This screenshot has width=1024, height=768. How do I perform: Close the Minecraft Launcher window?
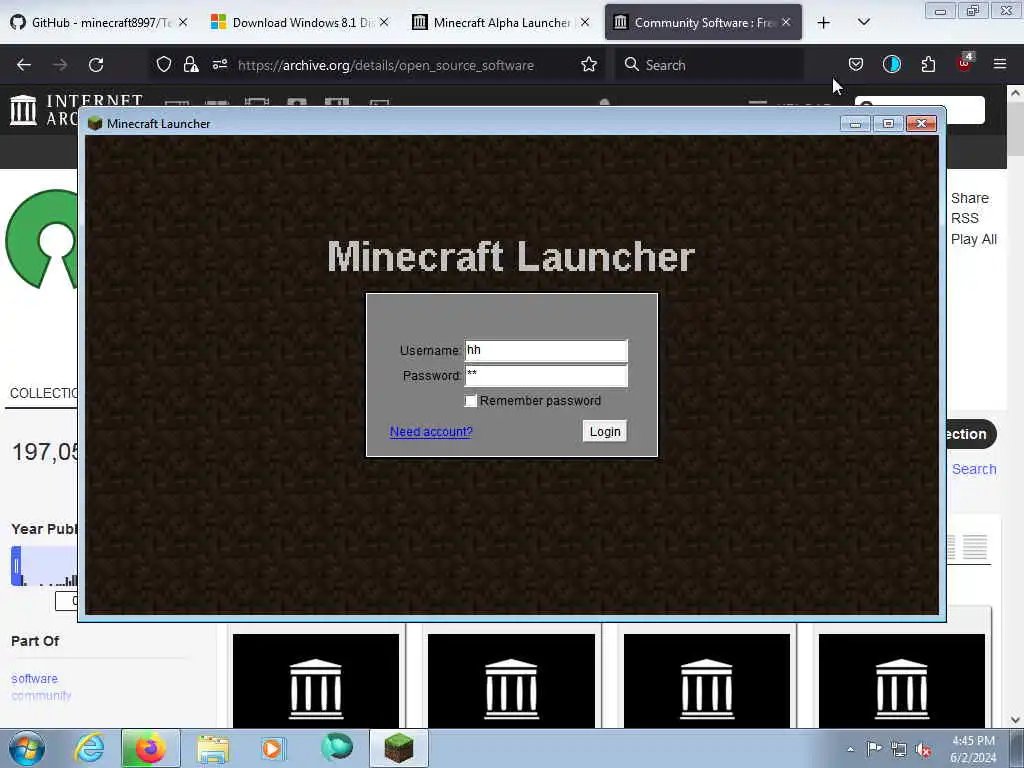921,123
